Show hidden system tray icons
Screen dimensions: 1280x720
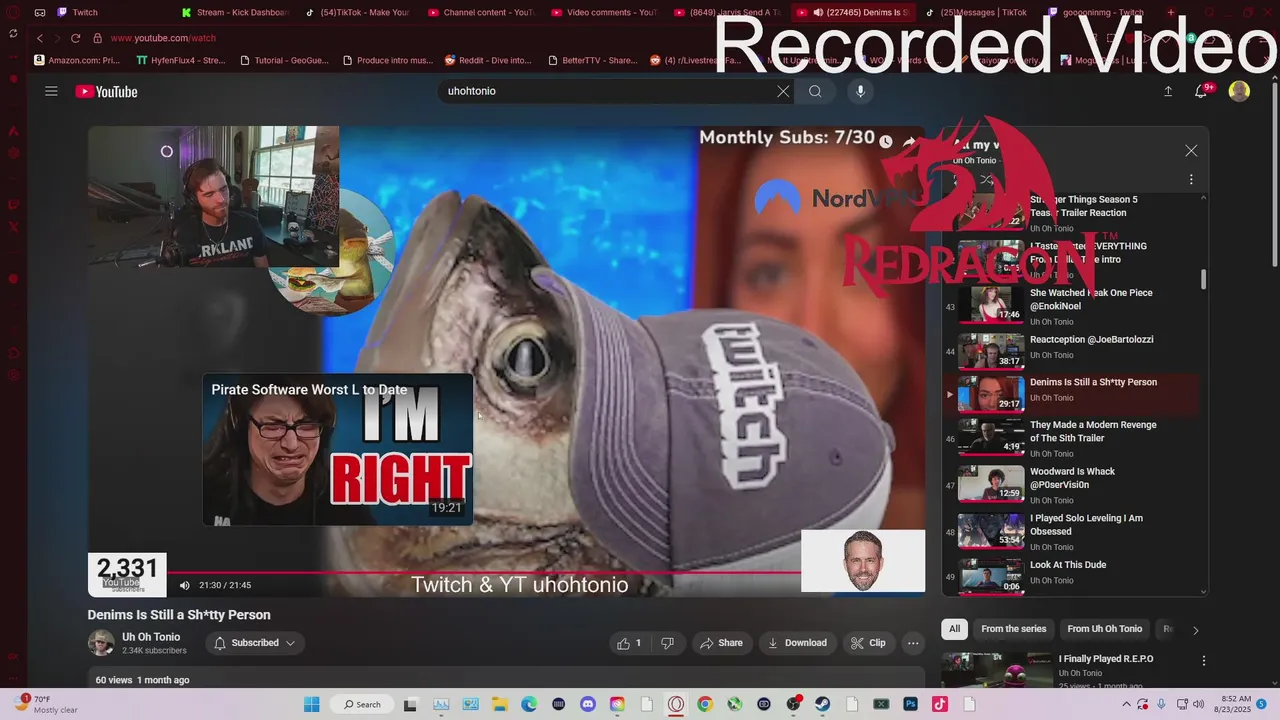click(1127, 704)
